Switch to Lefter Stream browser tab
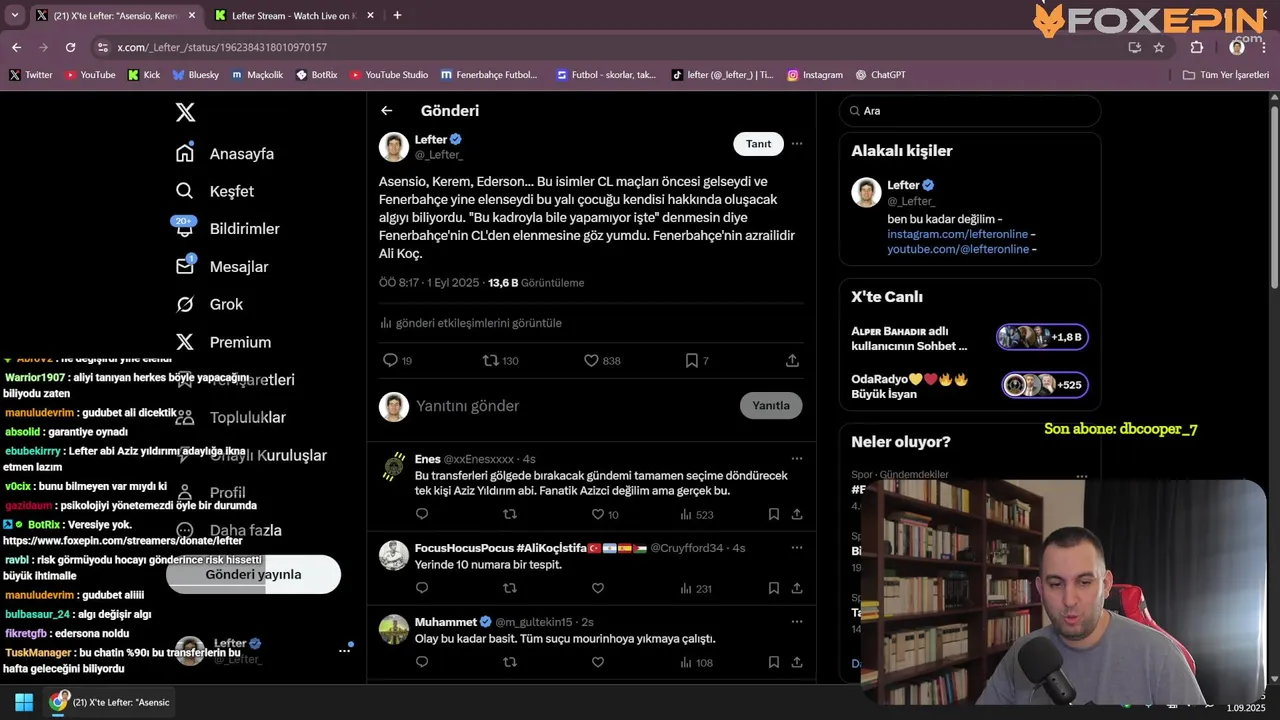1280x720 pixels. [x=294, y=16]
